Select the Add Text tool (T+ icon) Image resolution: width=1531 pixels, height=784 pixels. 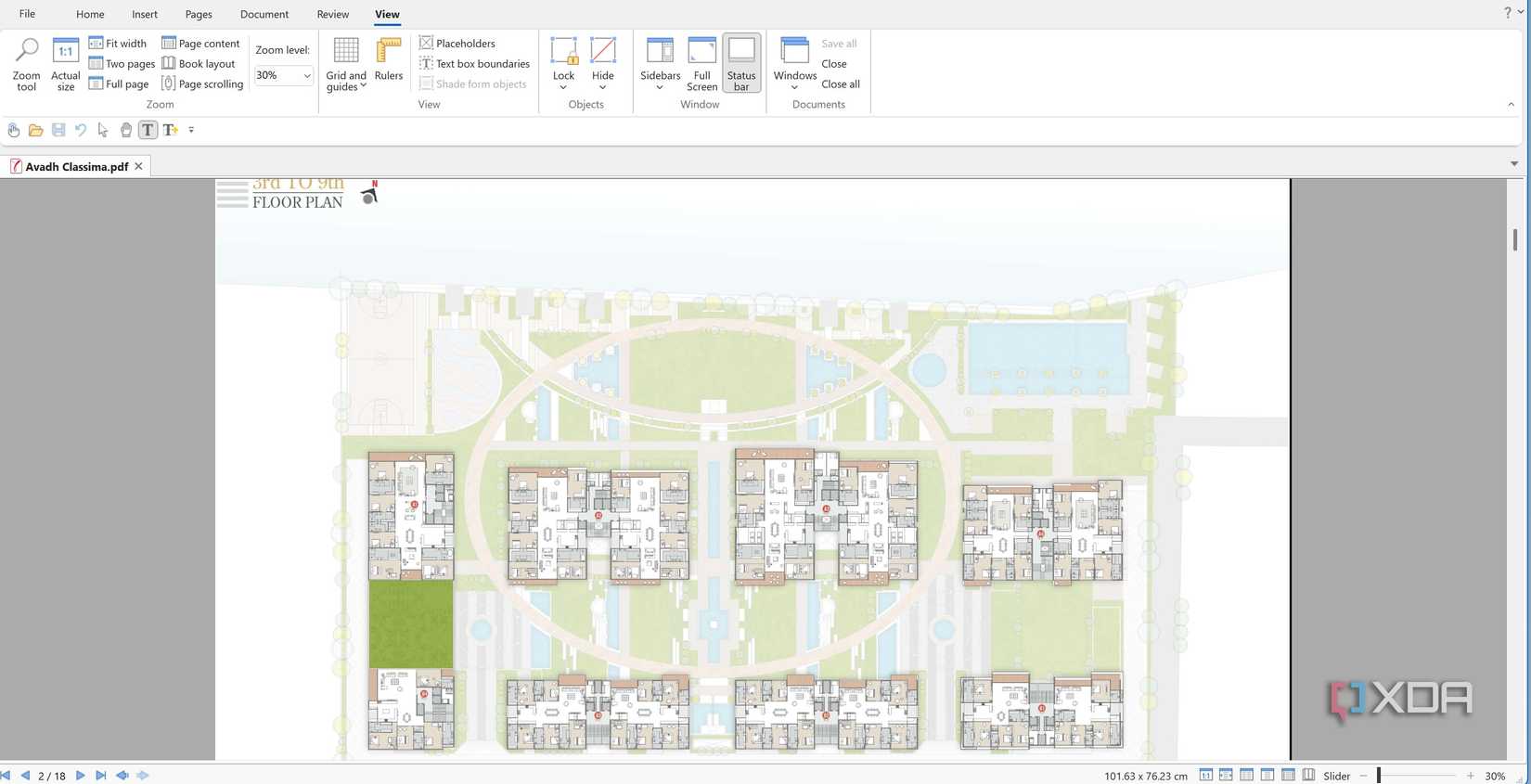click(x=170, y=130)
